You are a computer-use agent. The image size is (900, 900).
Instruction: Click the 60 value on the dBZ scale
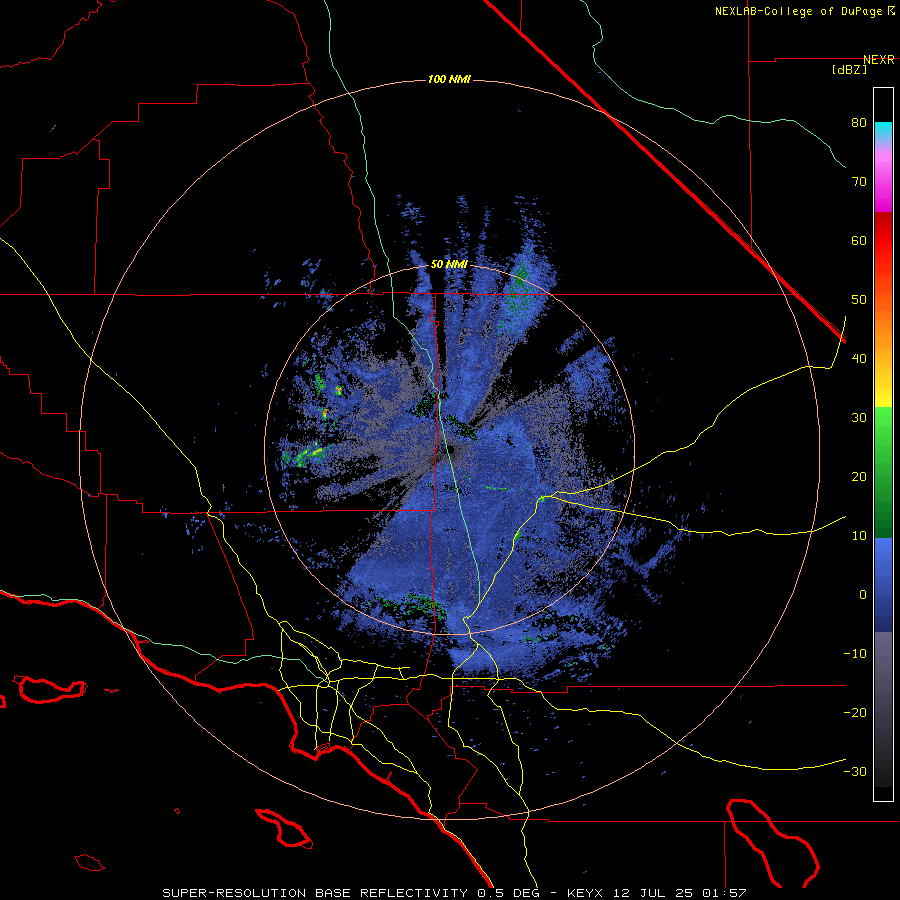[859, 240]
